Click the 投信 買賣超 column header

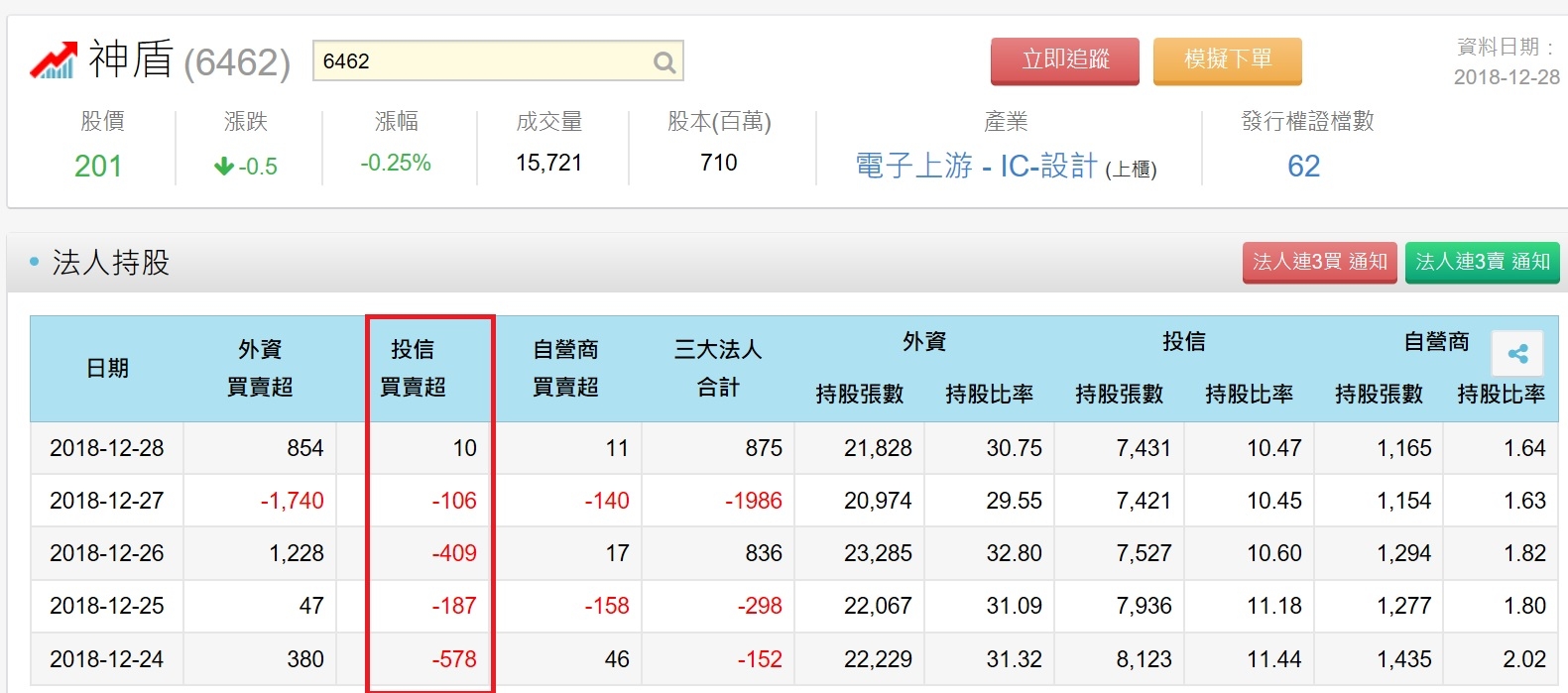pyautogui.click(x=413, y=369)
